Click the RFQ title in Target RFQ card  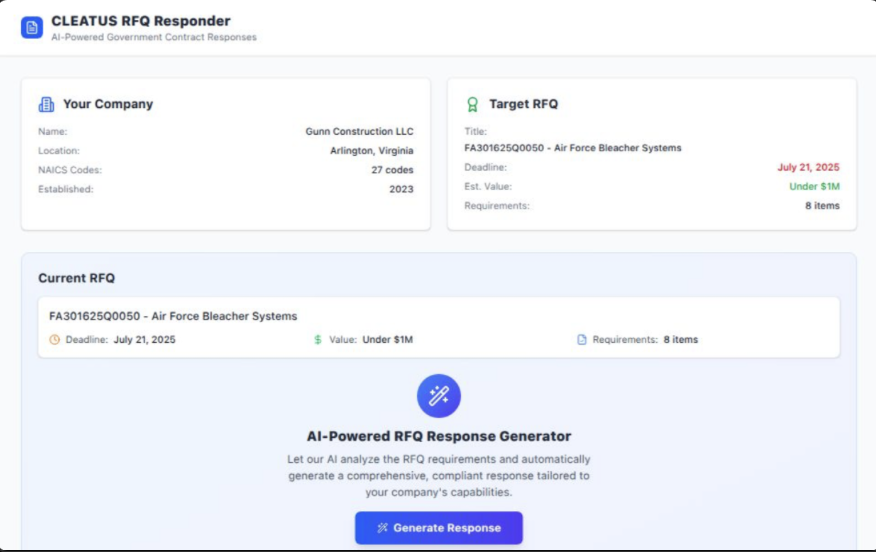click(573, 148)
